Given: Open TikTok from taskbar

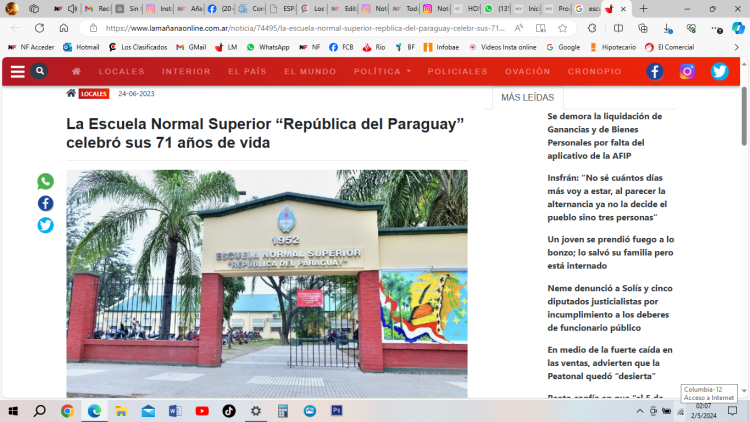Looking at the screenshot, I should (x=229, y=411).
